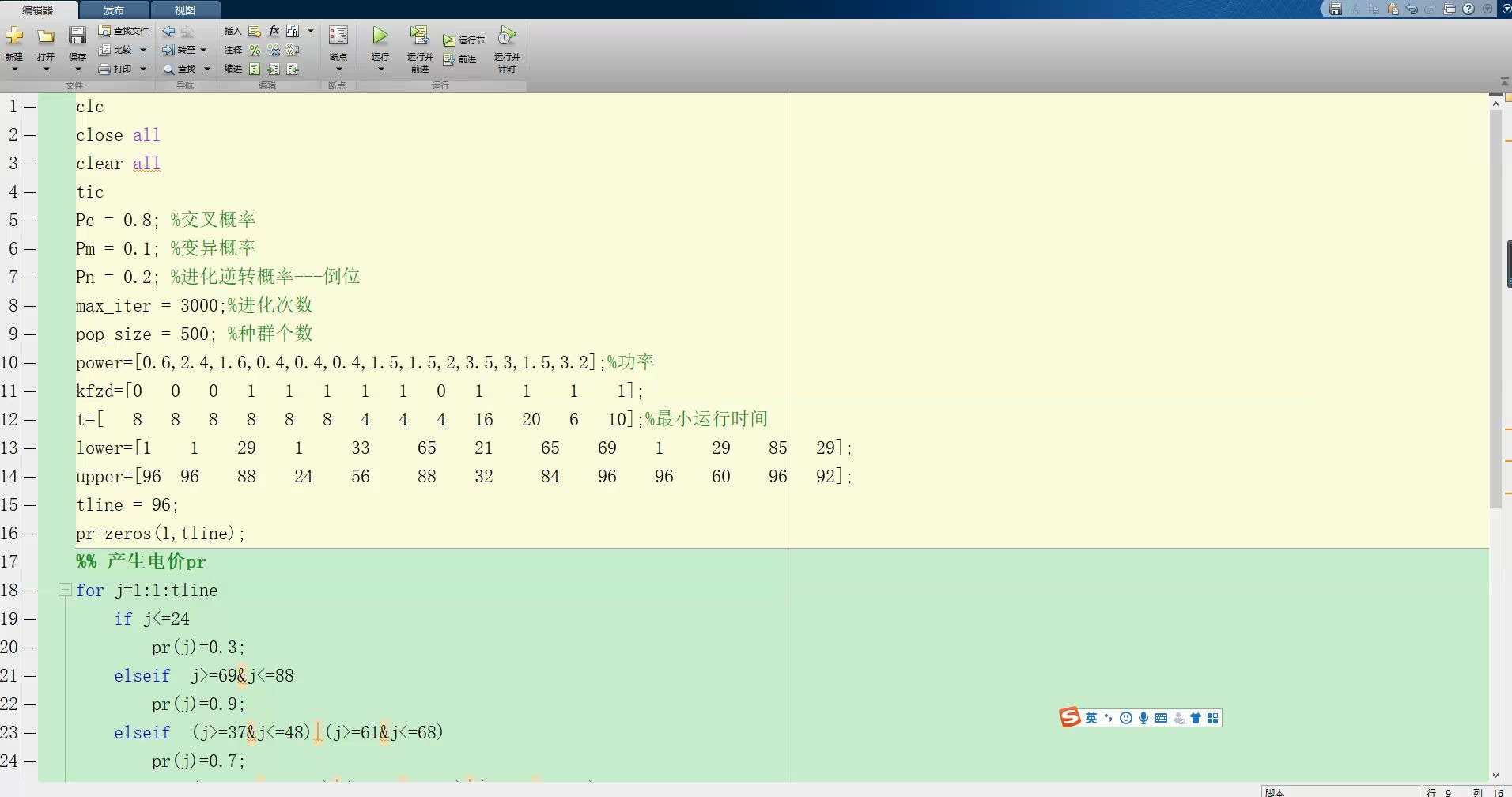Open the 断点 dropdown arrow
The image size is (1512, 797).
pyautogui.click(x=338, y=70)
